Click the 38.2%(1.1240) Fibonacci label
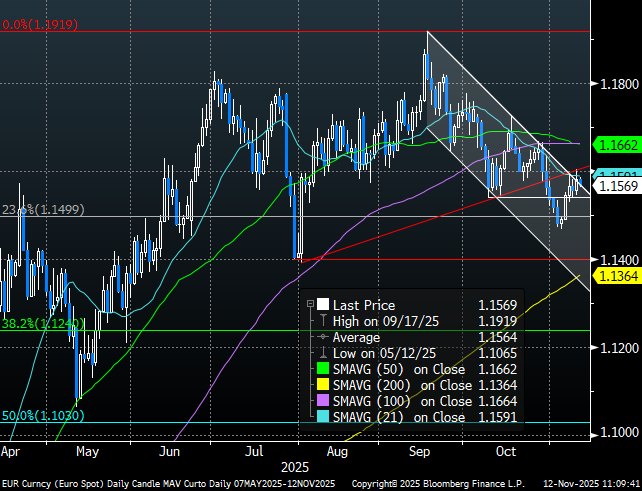 43,324
